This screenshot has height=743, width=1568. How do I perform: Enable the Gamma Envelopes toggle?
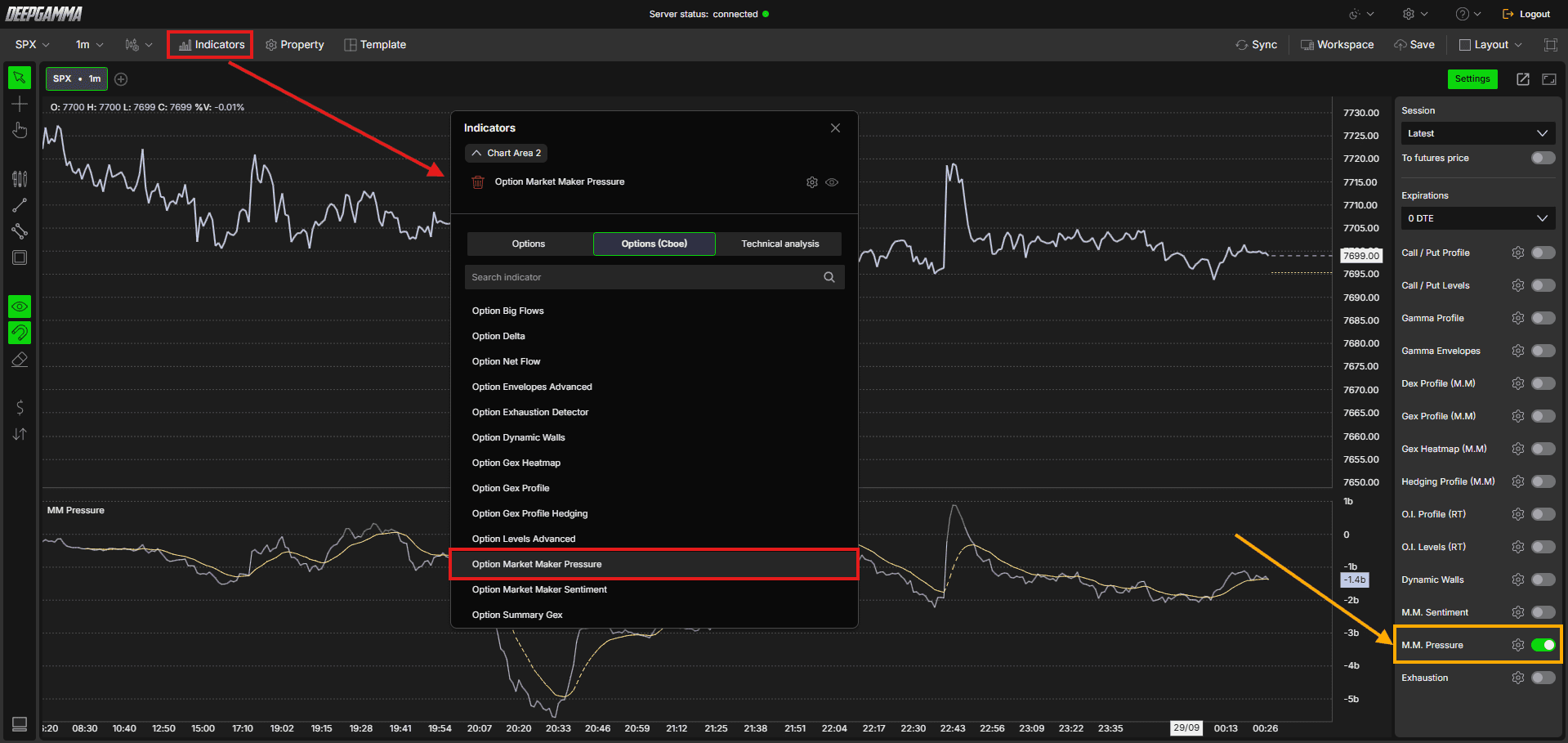[x=1543, y=351]
